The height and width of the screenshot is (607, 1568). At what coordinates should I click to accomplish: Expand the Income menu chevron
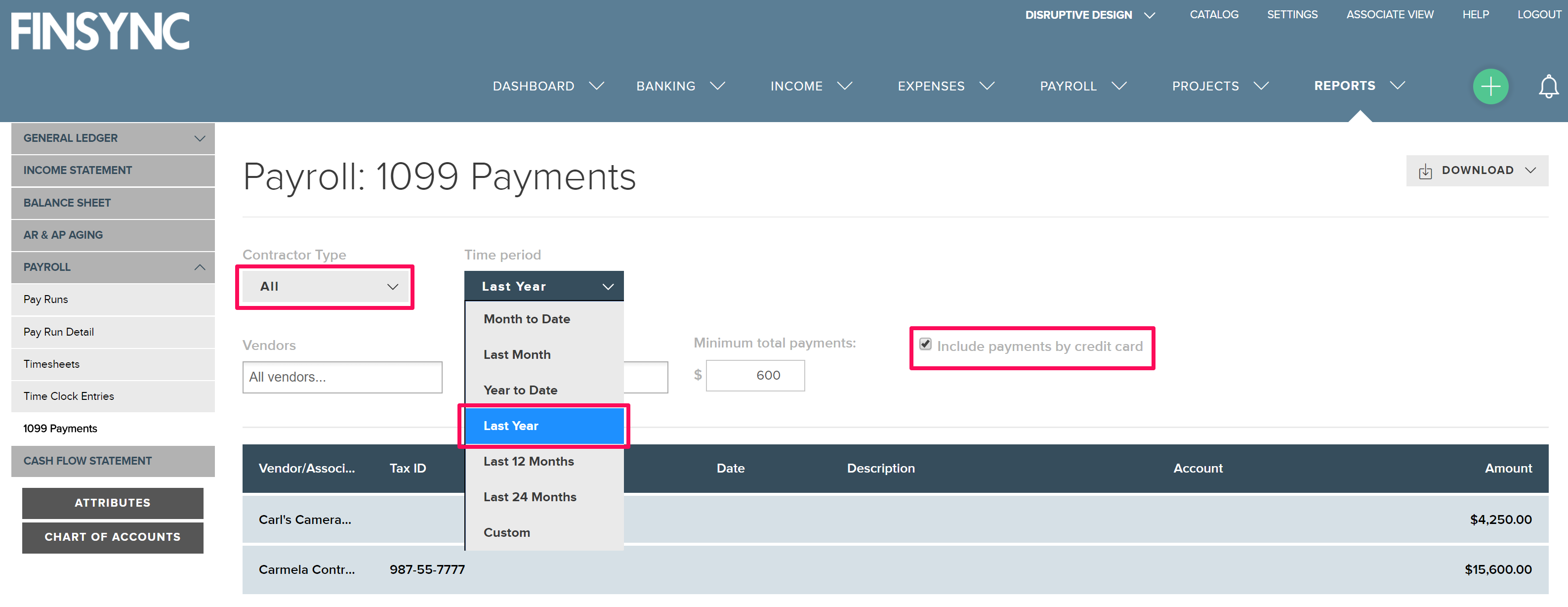844,86
